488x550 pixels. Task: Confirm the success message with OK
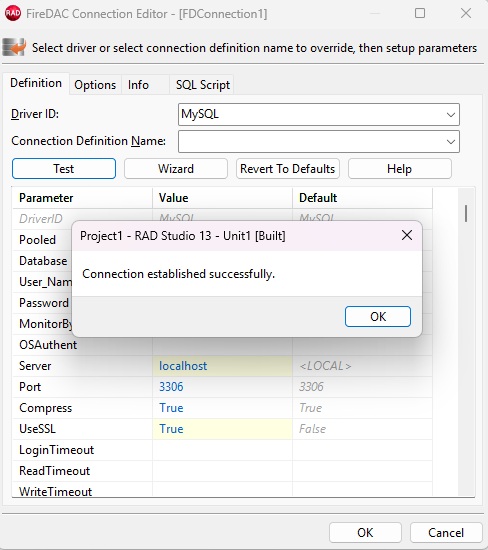(x=377, y=316)
